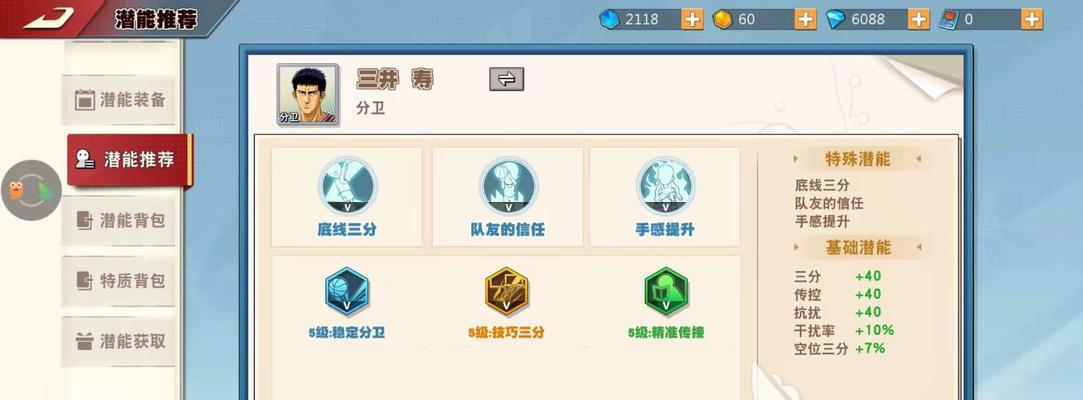Screen dimensions: 1083x400
Task: Select the highlighted 潜能推荐 tab
Action: (130, 160)
